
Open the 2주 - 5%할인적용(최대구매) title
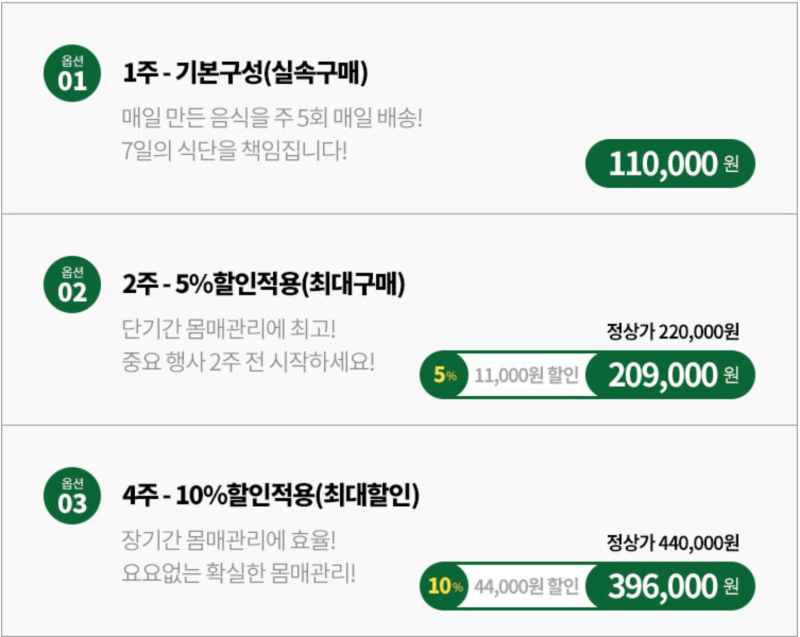tap(264, 284)
